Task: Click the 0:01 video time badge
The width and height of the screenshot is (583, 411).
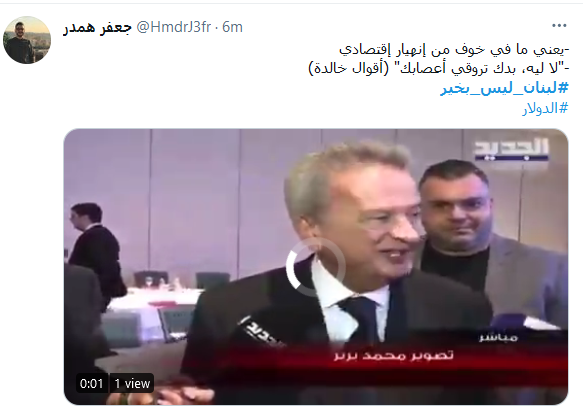Action: click(91, 383)
